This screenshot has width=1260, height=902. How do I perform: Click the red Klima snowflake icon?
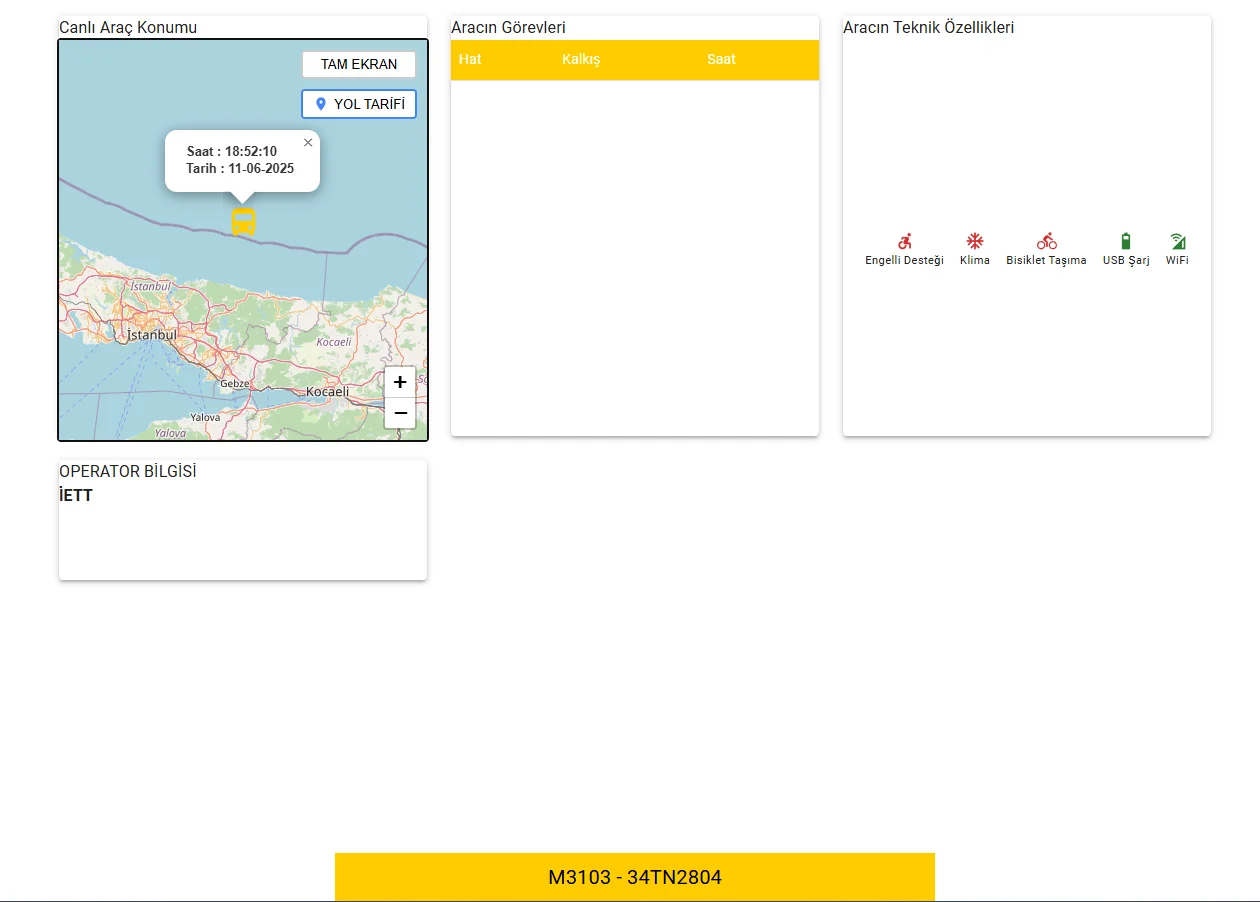point(974,241)
